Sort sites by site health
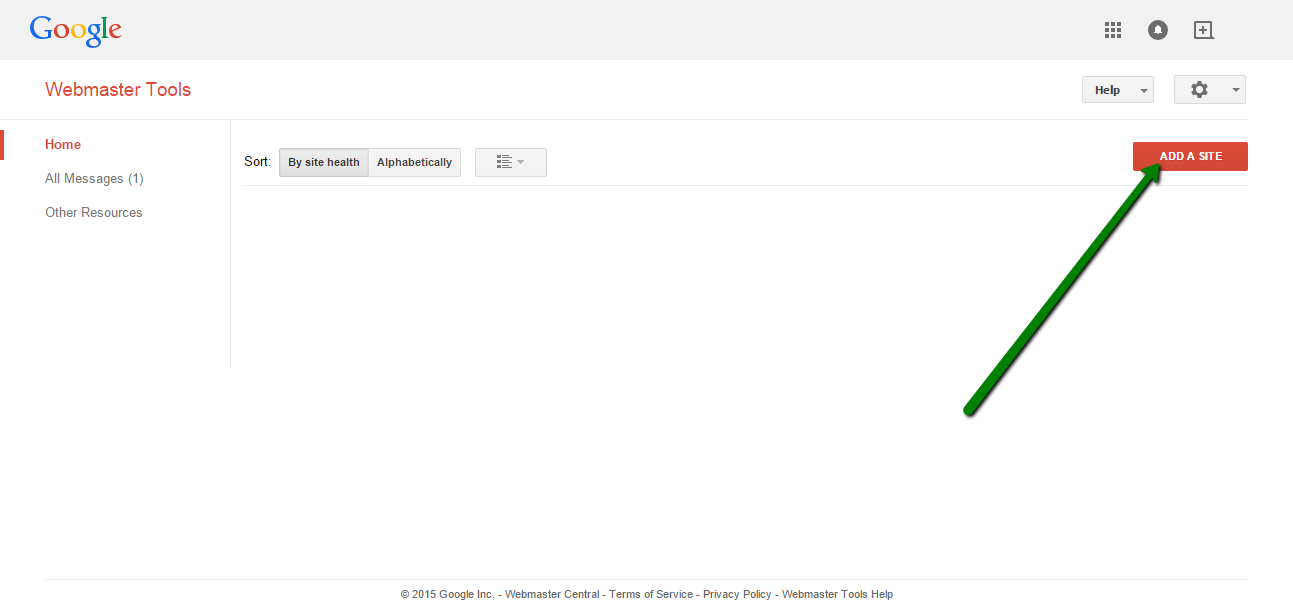Image resolution: width=1293 pixels, height=606 pixels. point(324,162)
